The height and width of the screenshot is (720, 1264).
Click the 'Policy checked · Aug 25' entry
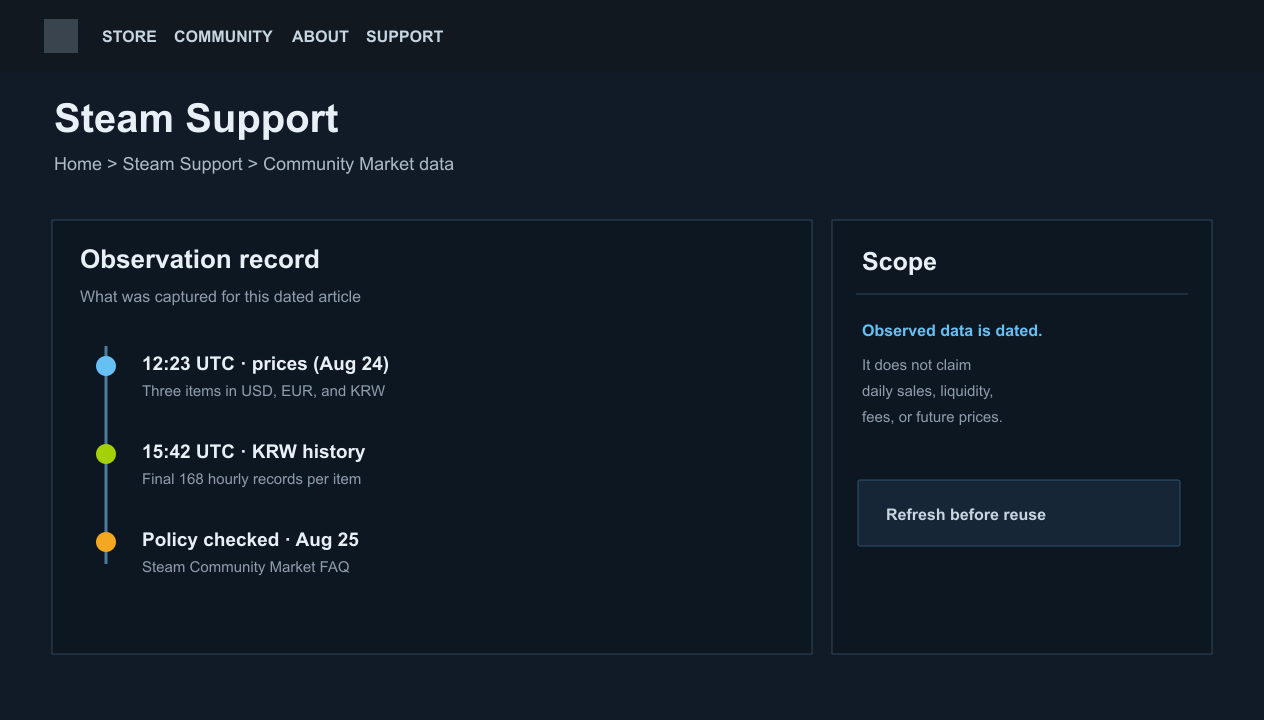250,540
